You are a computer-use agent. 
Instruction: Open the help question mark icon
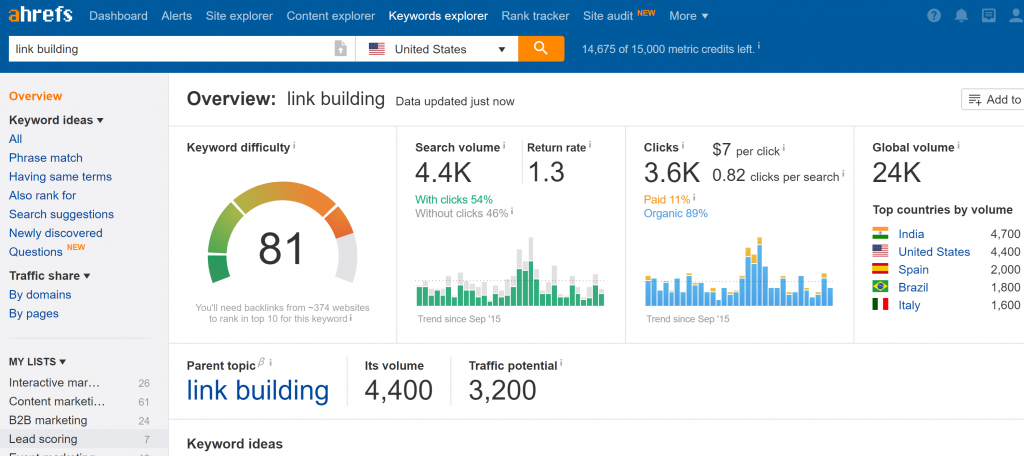(934, 16)
